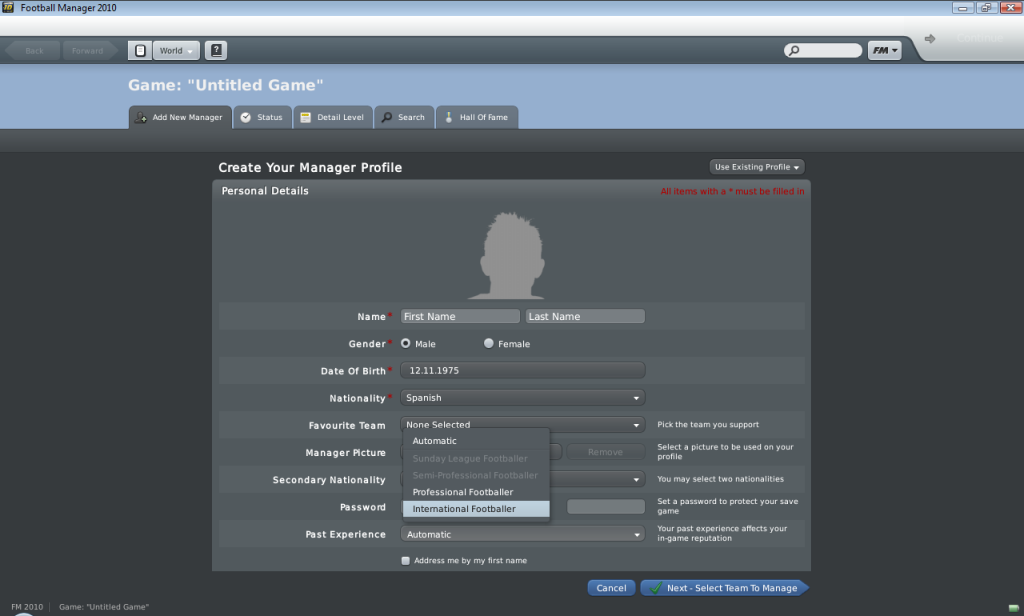
Task: Choose International Footballer option
Action: [476, 509]
